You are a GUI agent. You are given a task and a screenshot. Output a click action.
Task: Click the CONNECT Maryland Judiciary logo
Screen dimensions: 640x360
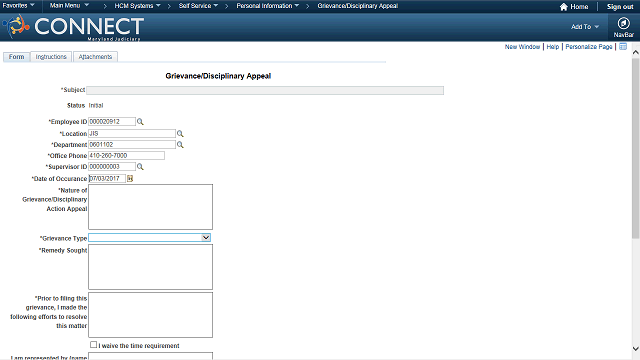pyautogui.click(x=73, y=27)
